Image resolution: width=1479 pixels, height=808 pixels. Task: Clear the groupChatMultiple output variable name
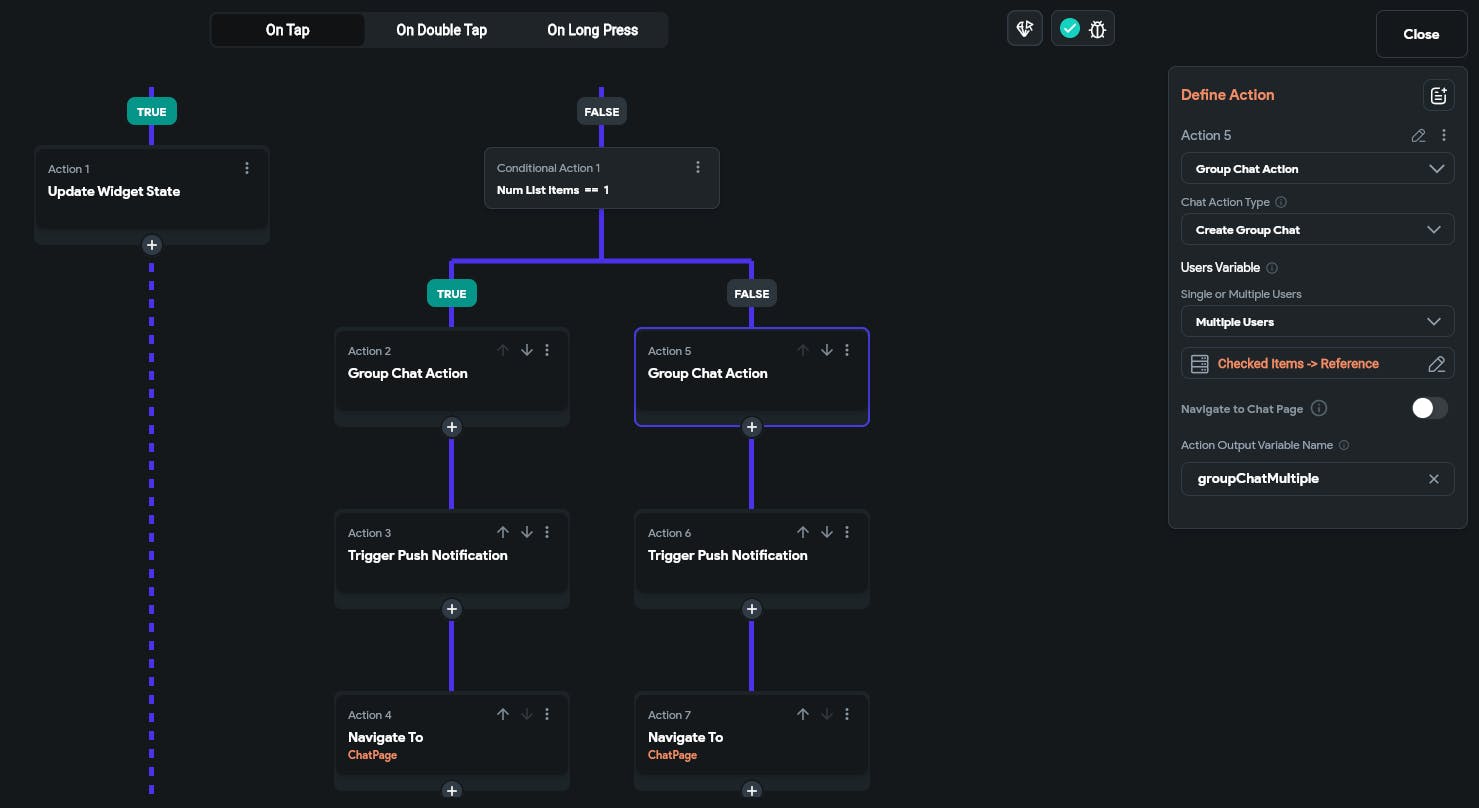(x=1433, y=479)
